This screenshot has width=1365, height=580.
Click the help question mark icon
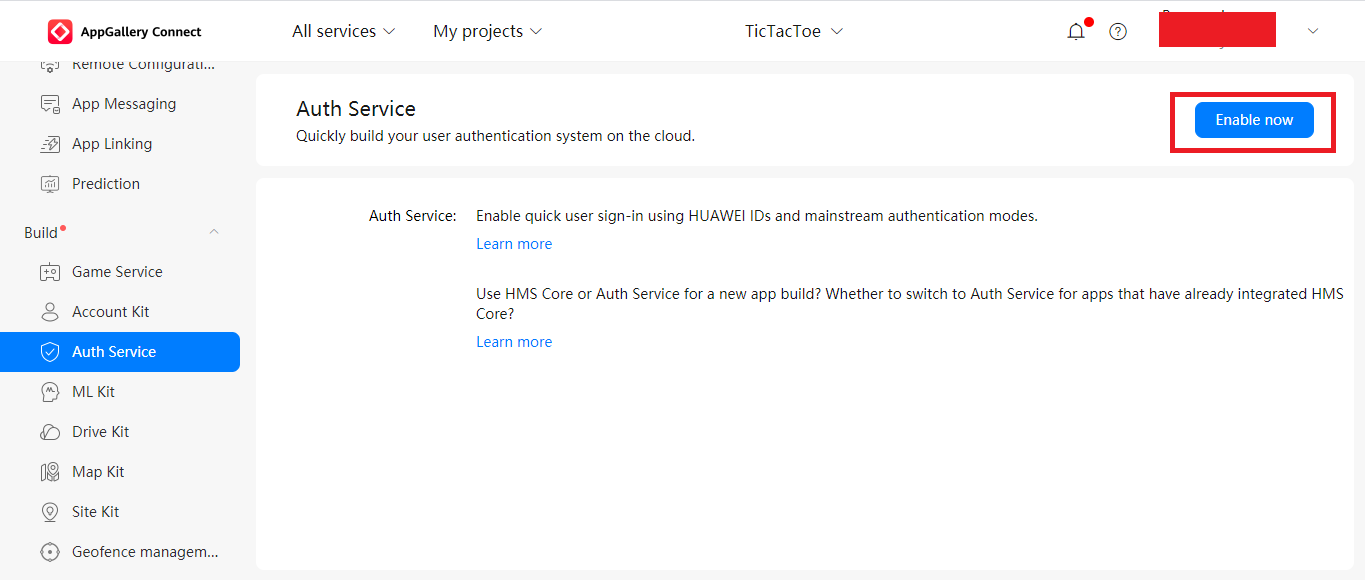pyautogui.click(x=1118, y=32)
